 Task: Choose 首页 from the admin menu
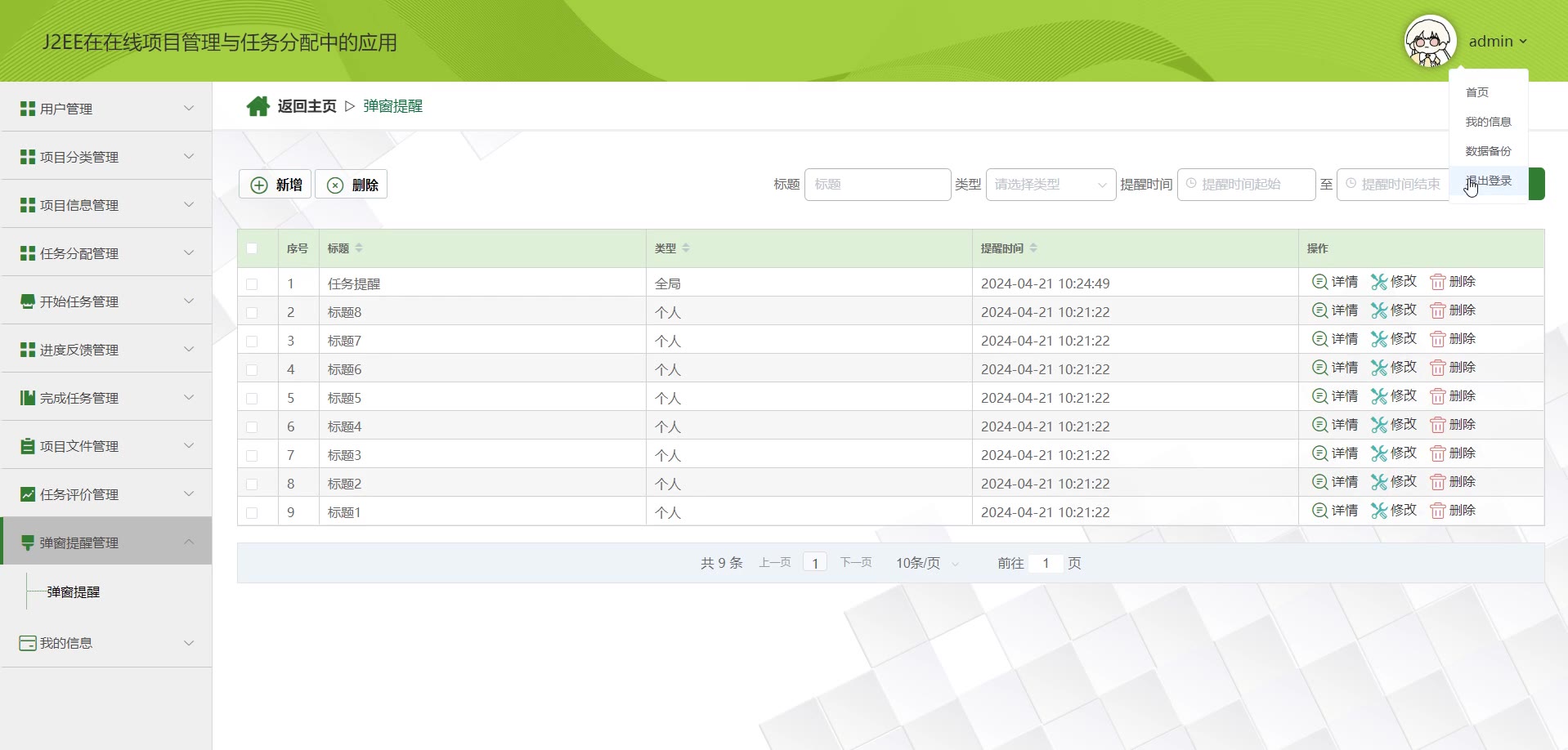[1488, 92]
